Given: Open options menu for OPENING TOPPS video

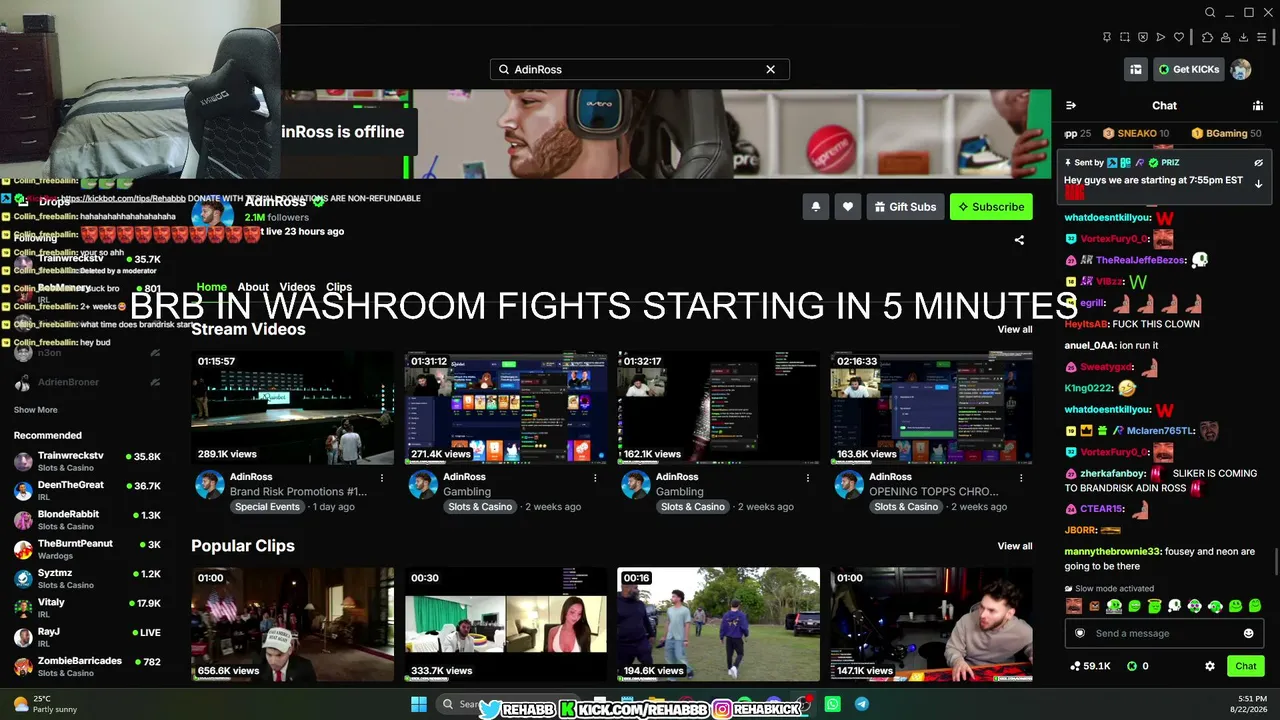Looking at the screenshot, I should click(1021, 478).
